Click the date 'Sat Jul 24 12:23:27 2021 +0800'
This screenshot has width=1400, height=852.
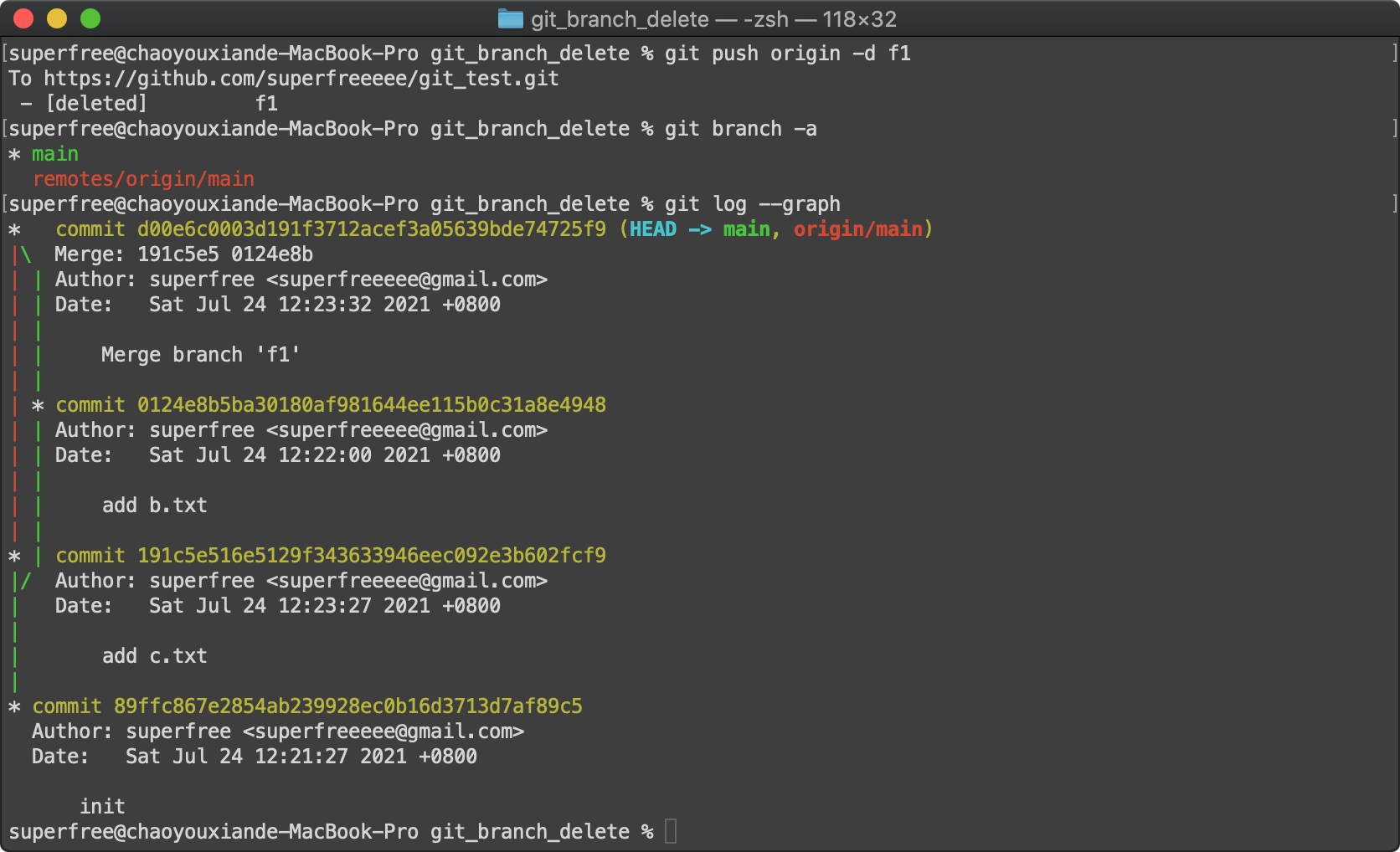(x=325, y=606)
